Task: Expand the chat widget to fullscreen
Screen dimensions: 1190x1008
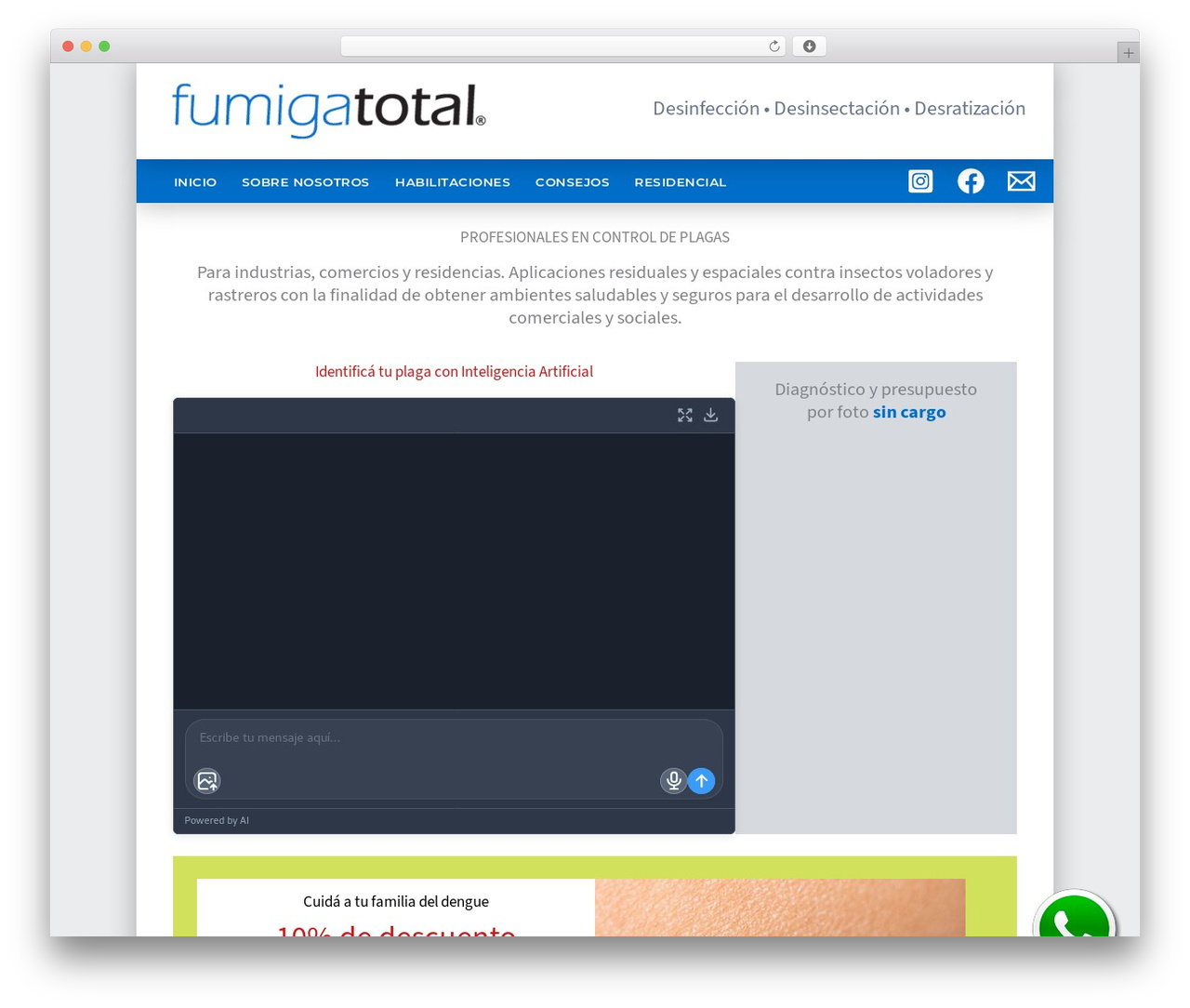Action: pos(685,415)
